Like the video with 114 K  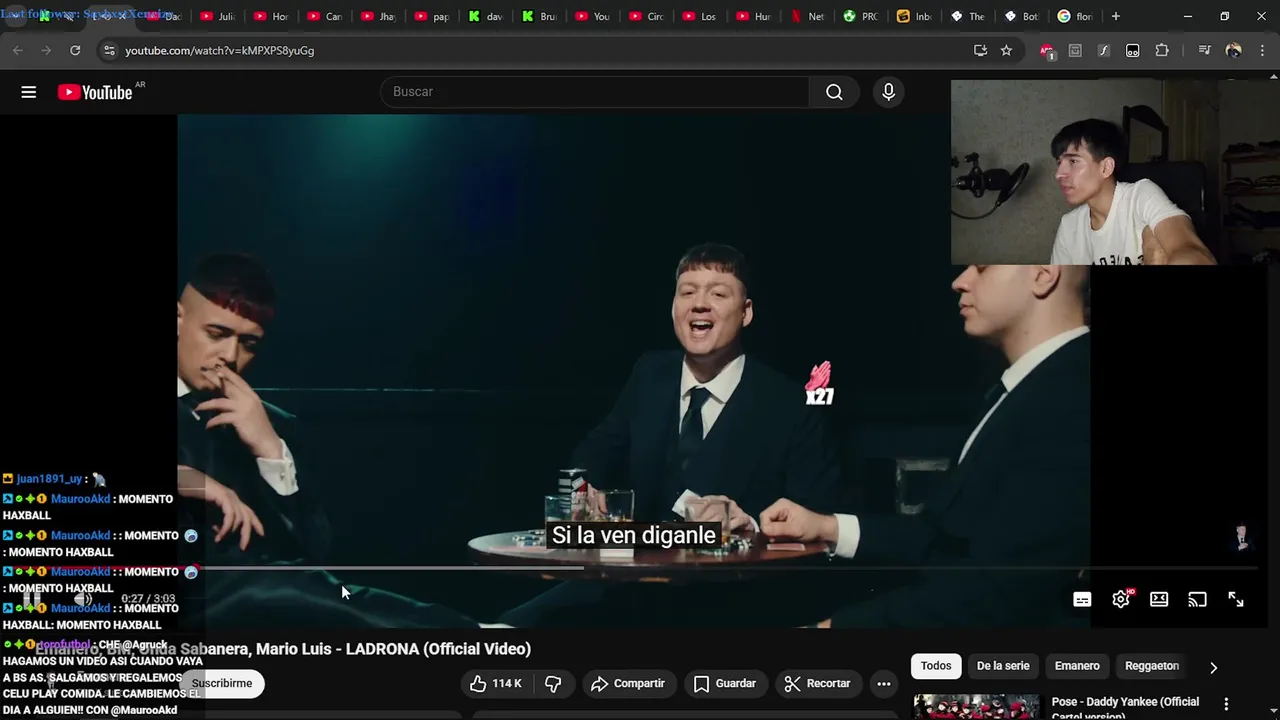point(496,684)
